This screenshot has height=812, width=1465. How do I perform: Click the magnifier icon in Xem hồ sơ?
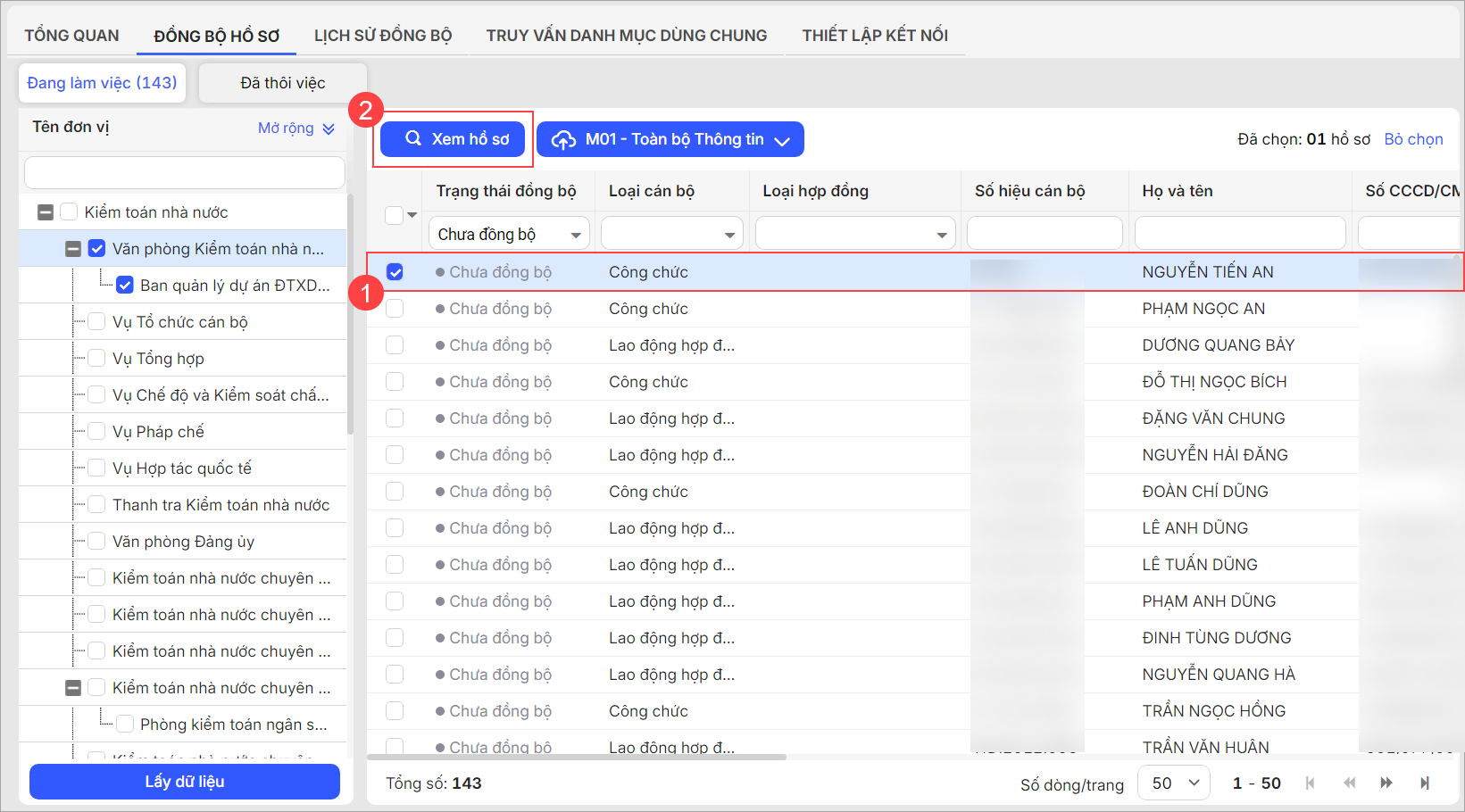(413, 138)
